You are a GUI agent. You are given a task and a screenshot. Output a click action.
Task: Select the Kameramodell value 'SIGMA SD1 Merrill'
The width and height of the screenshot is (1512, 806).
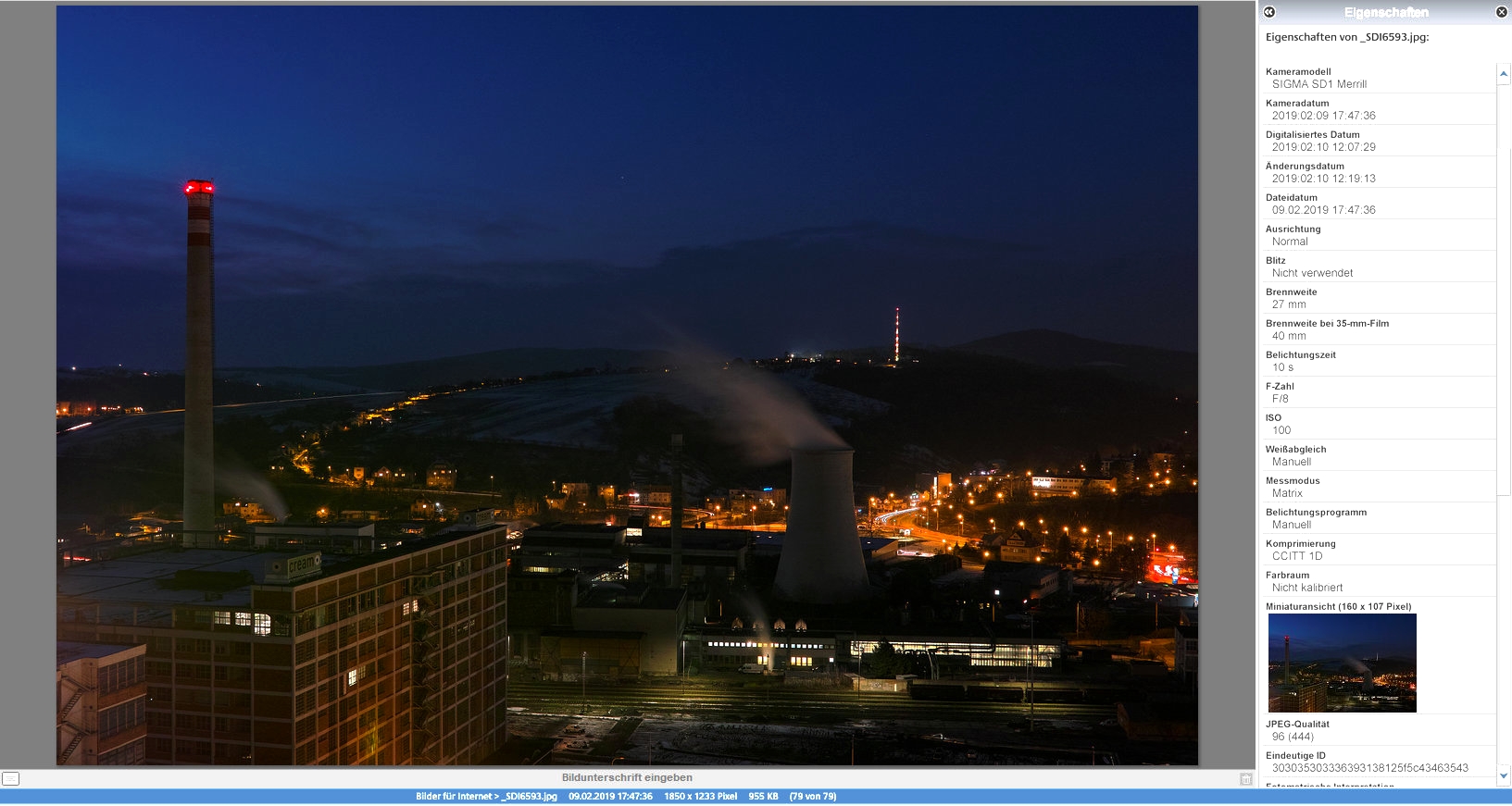point(1318,84)
